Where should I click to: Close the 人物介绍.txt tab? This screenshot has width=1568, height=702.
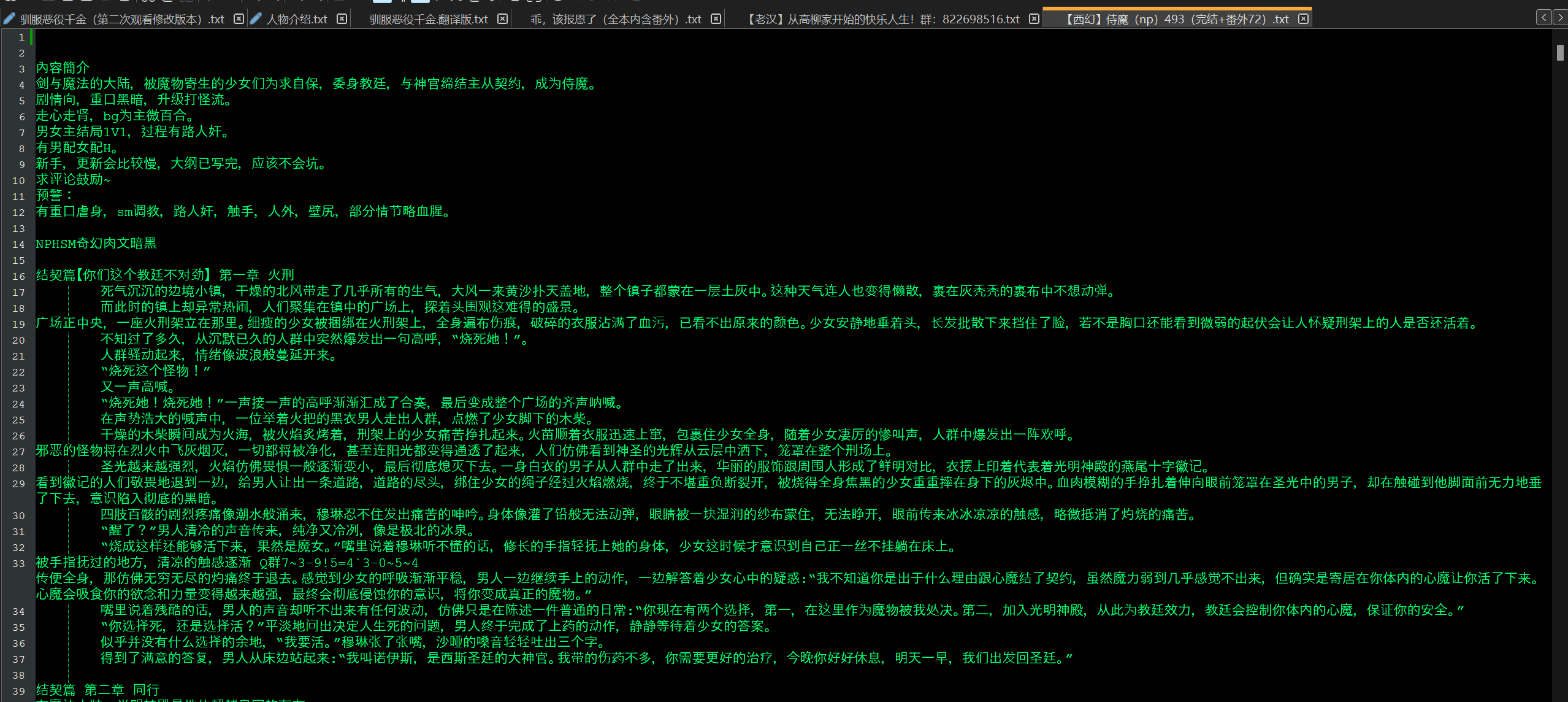[x=342, y=19]
